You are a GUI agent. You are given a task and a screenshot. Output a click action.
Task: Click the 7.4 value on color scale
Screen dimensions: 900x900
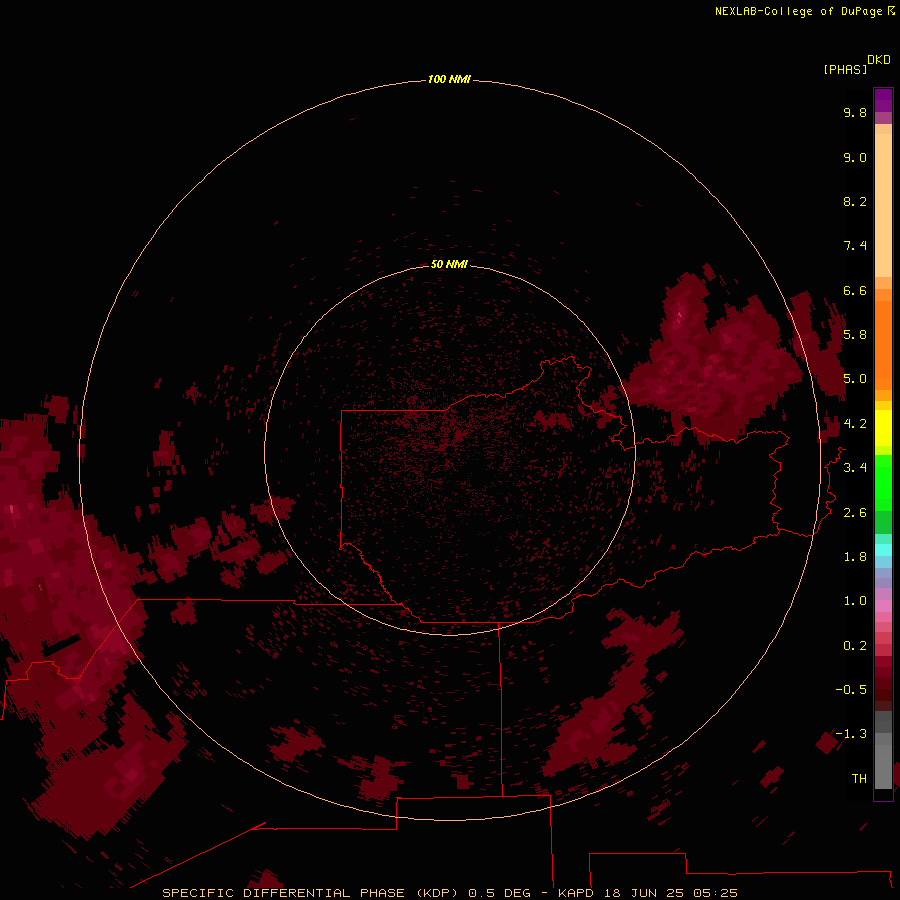point(855,246)
